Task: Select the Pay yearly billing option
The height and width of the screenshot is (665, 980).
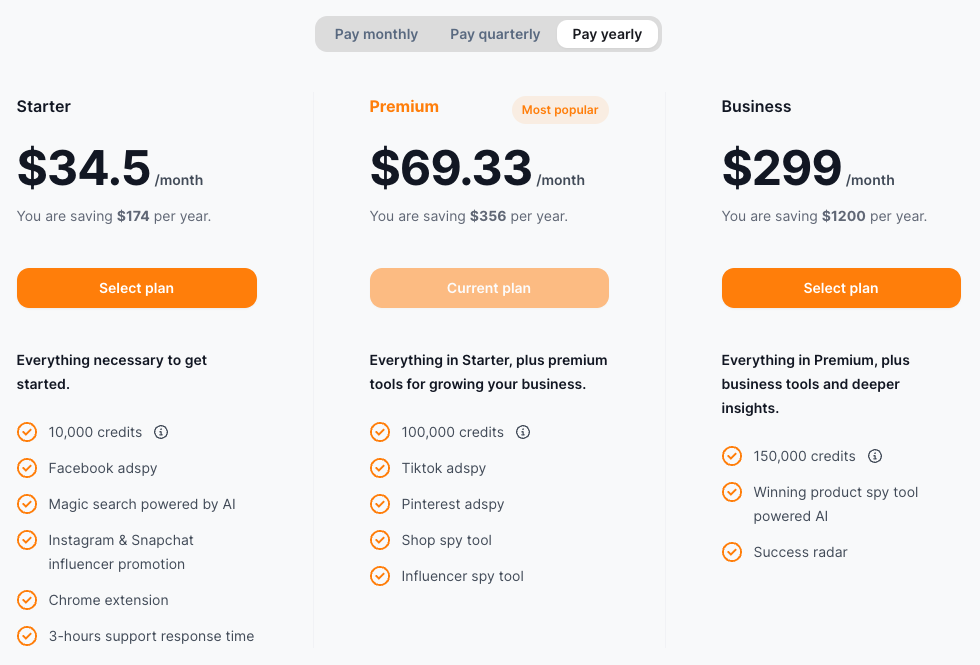Action: [x=607, y=34]
